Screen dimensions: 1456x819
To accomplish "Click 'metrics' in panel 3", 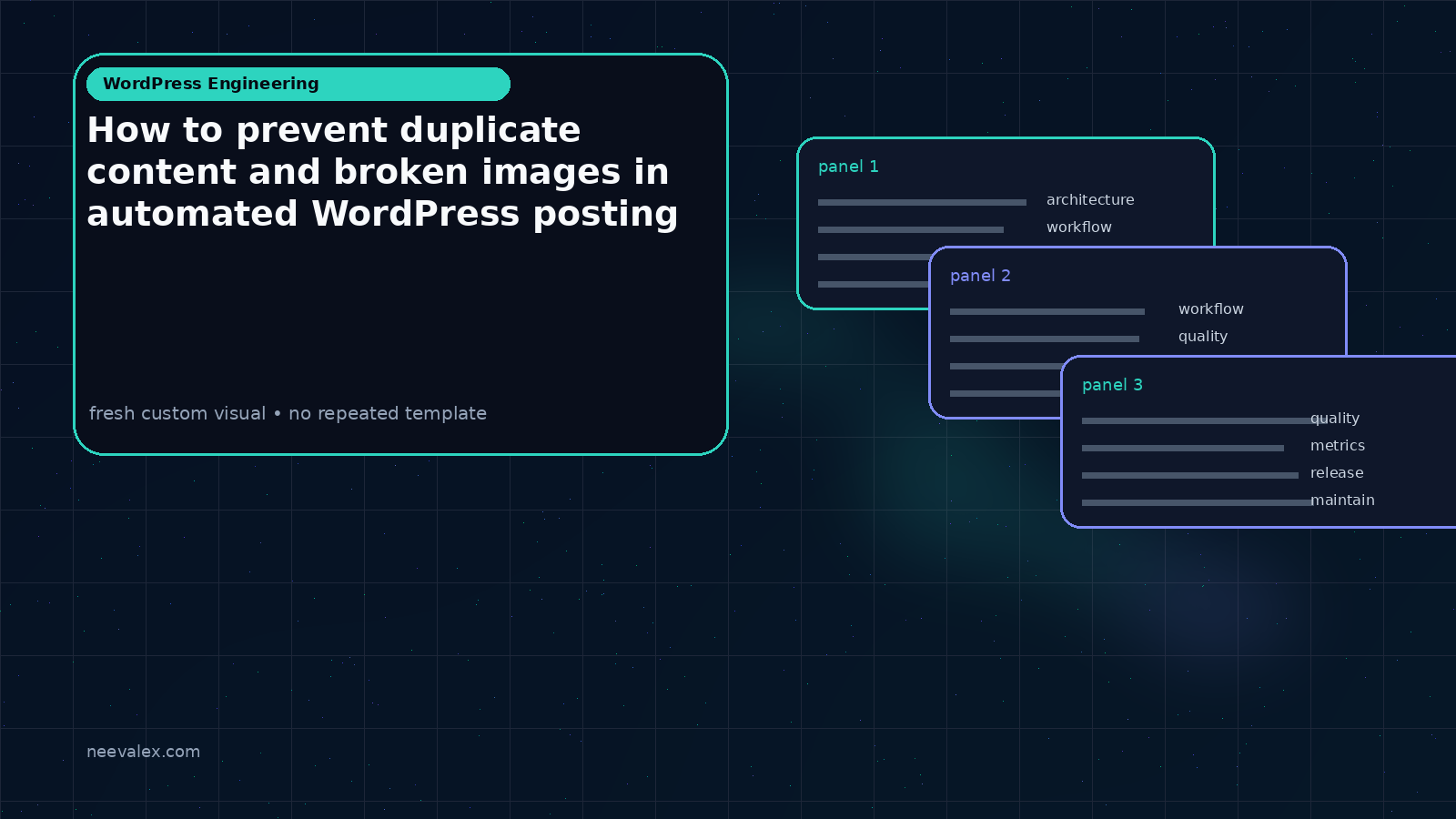I will click(x=1338, y=445).
